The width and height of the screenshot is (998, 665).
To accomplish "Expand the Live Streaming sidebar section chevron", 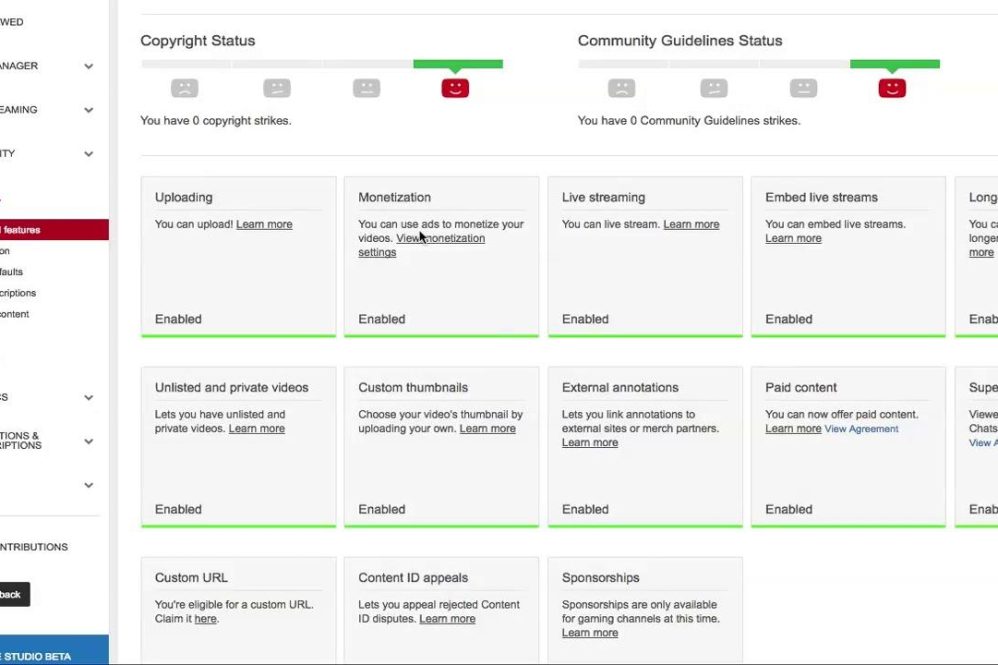I will click(x=89, y=111).
